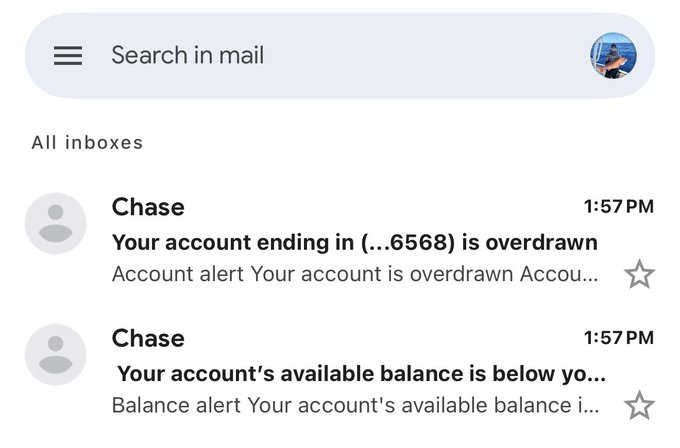Open the hamburger navigation menu

tap(68, 56)
